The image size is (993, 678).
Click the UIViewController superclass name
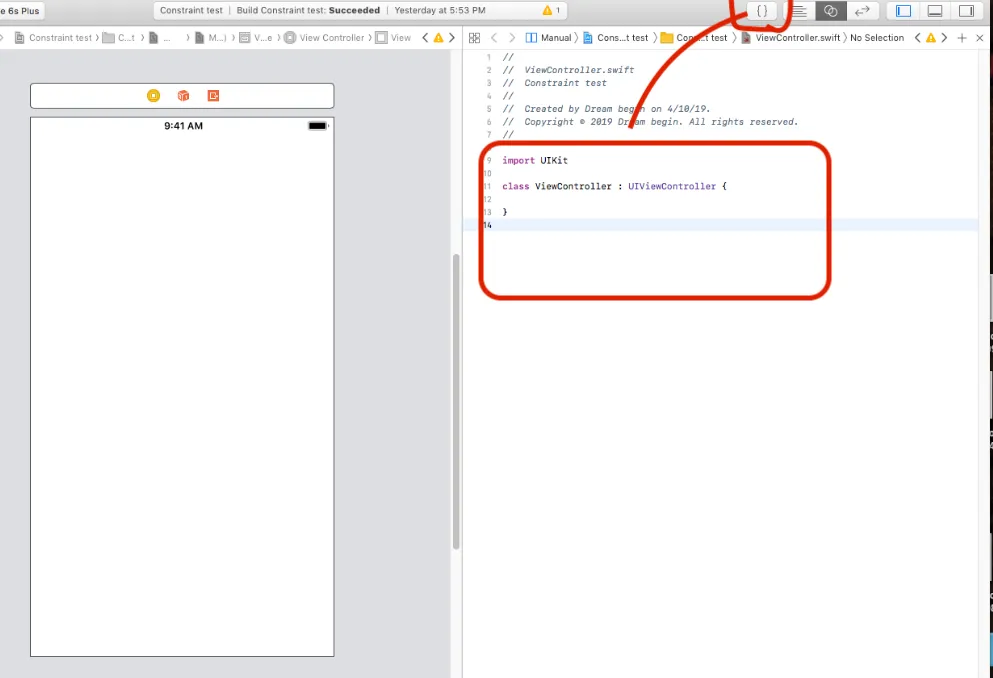672,186
